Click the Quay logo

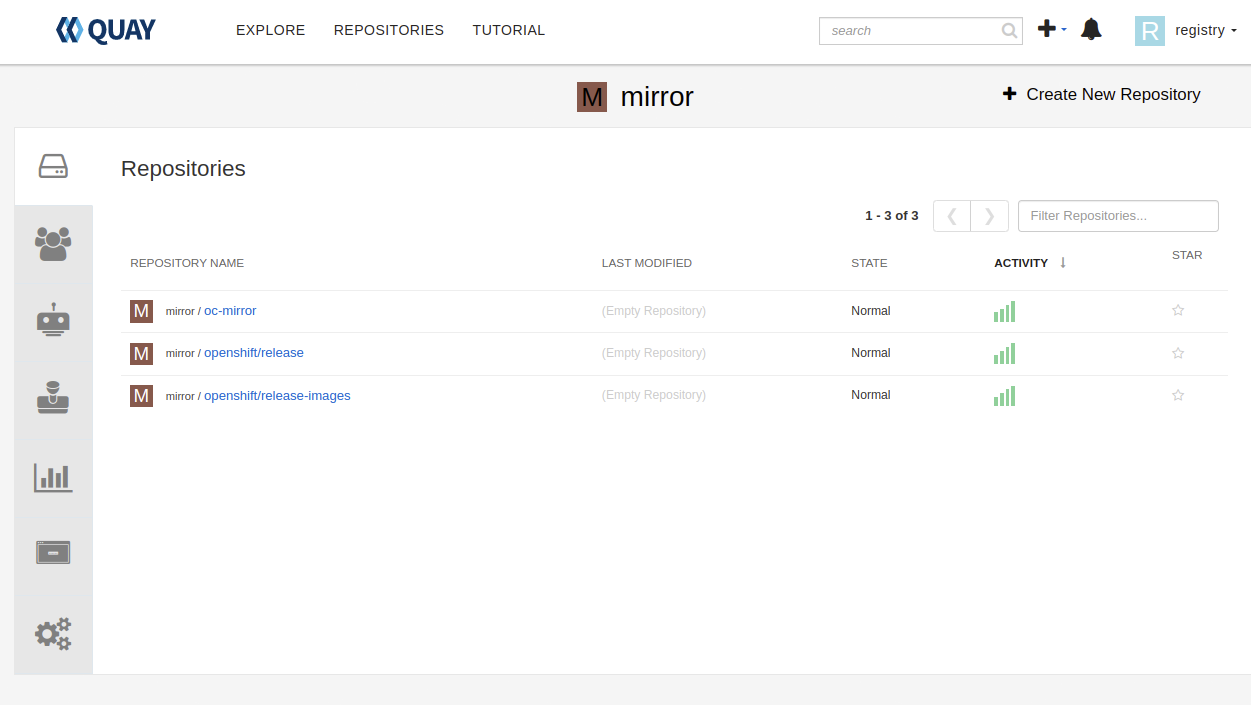coord(106,30)
